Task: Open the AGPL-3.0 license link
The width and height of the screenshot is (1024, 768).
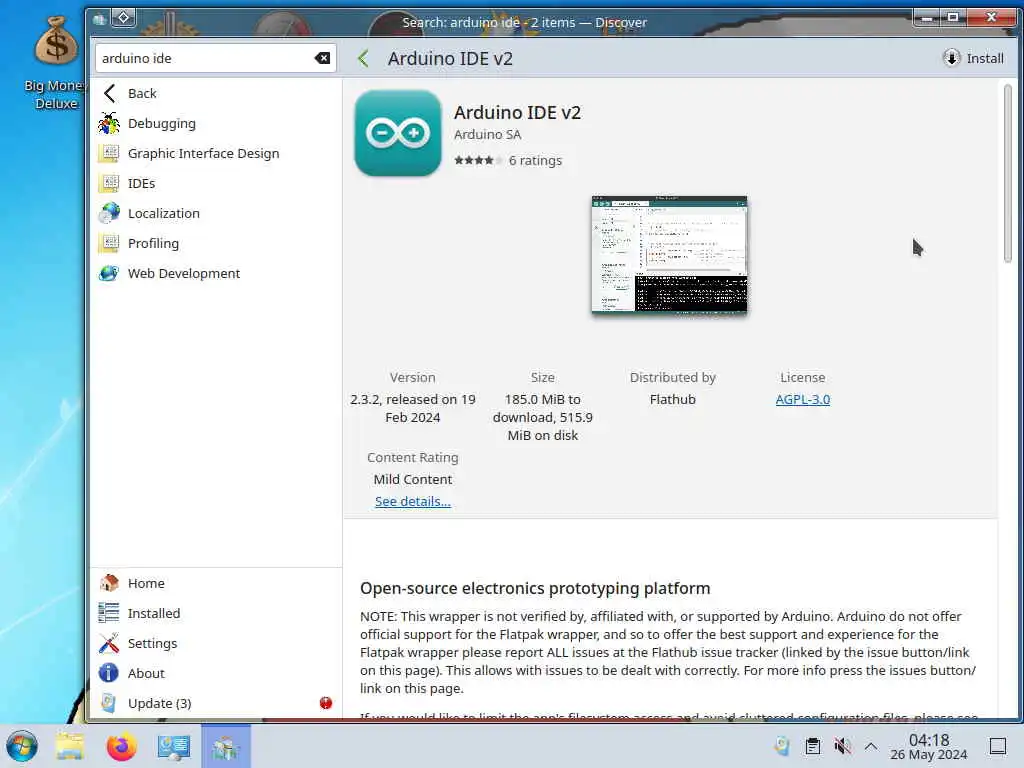Action: click(803, 399)
